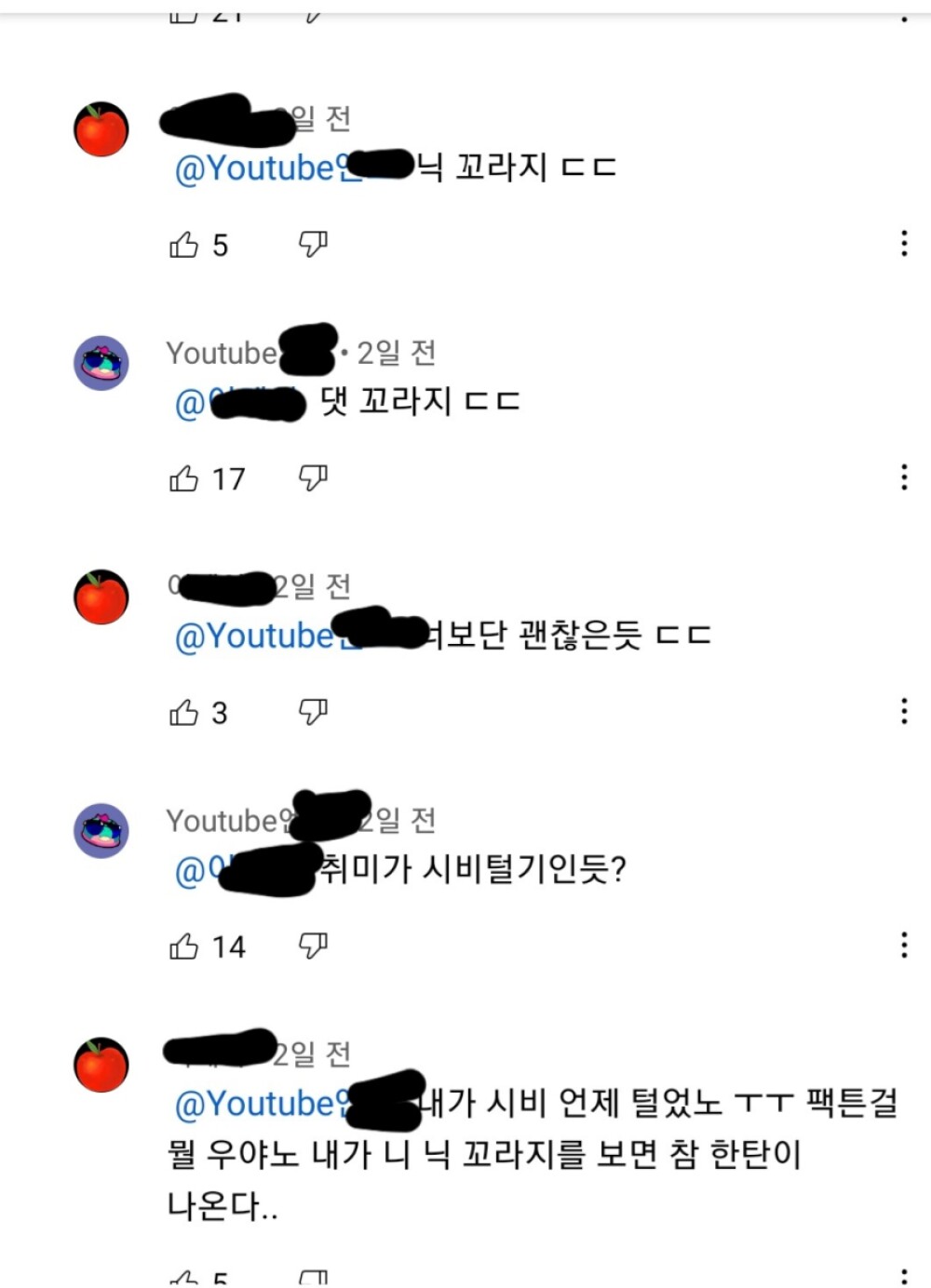Dislike the comment with 3 likes
Screen dimensions: 931x1288
coord(313,713)
